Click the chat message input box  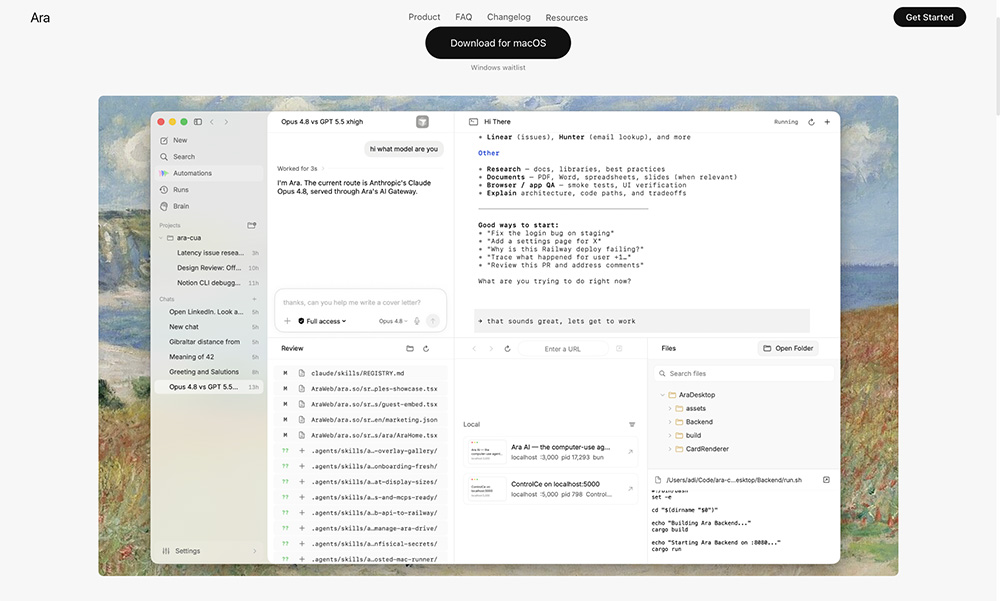click(x=360, y=302)
